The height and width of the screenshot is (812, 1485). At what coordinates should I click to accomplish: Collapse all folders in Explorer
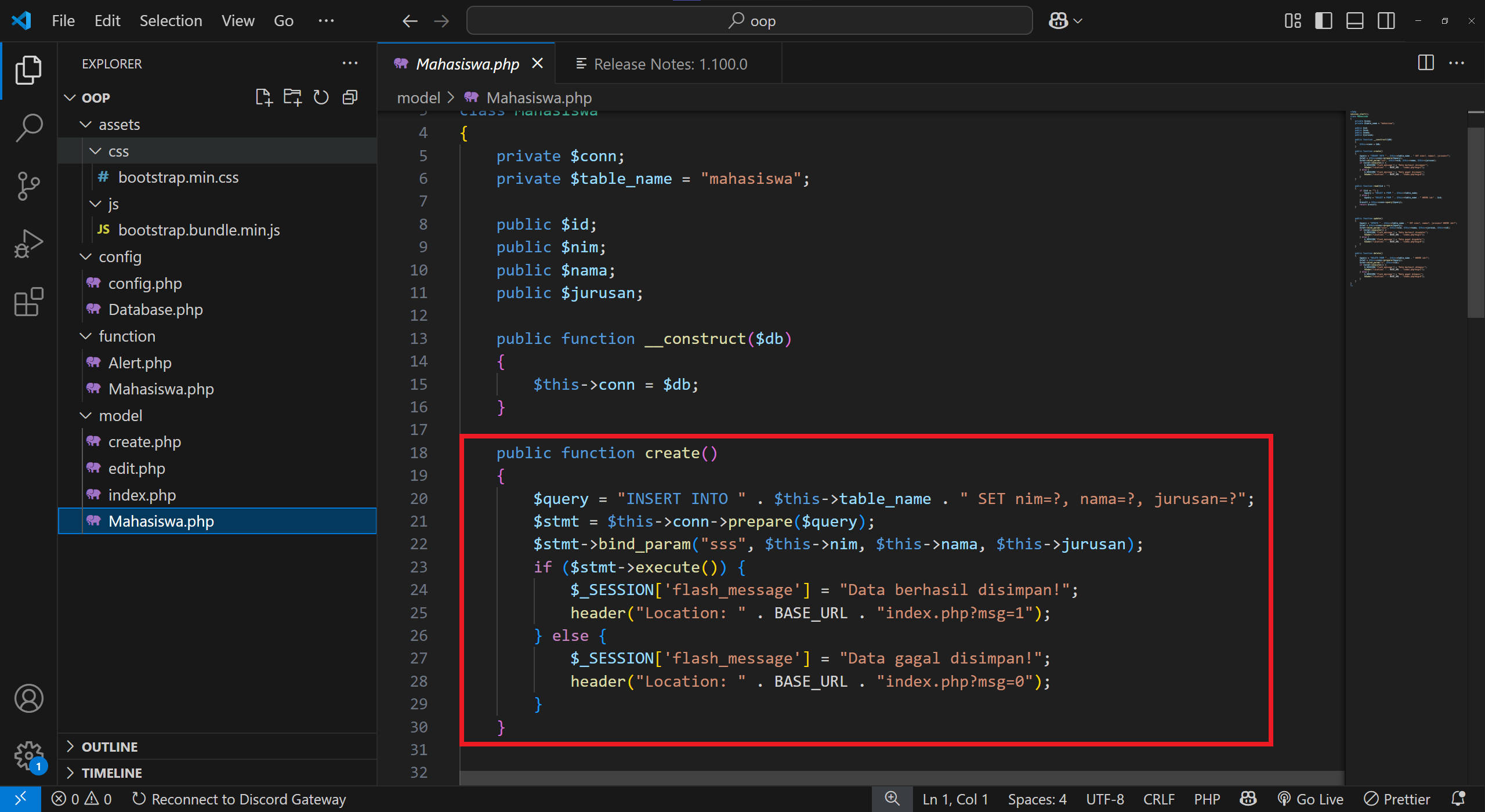tap(350, 97)
